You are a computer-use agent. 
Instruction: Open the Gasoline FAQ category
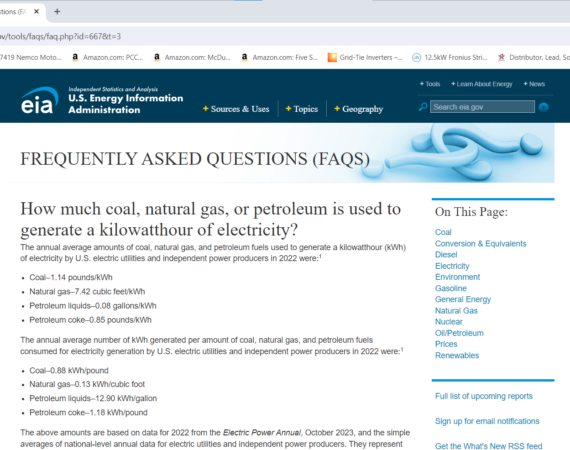[451, 288]
